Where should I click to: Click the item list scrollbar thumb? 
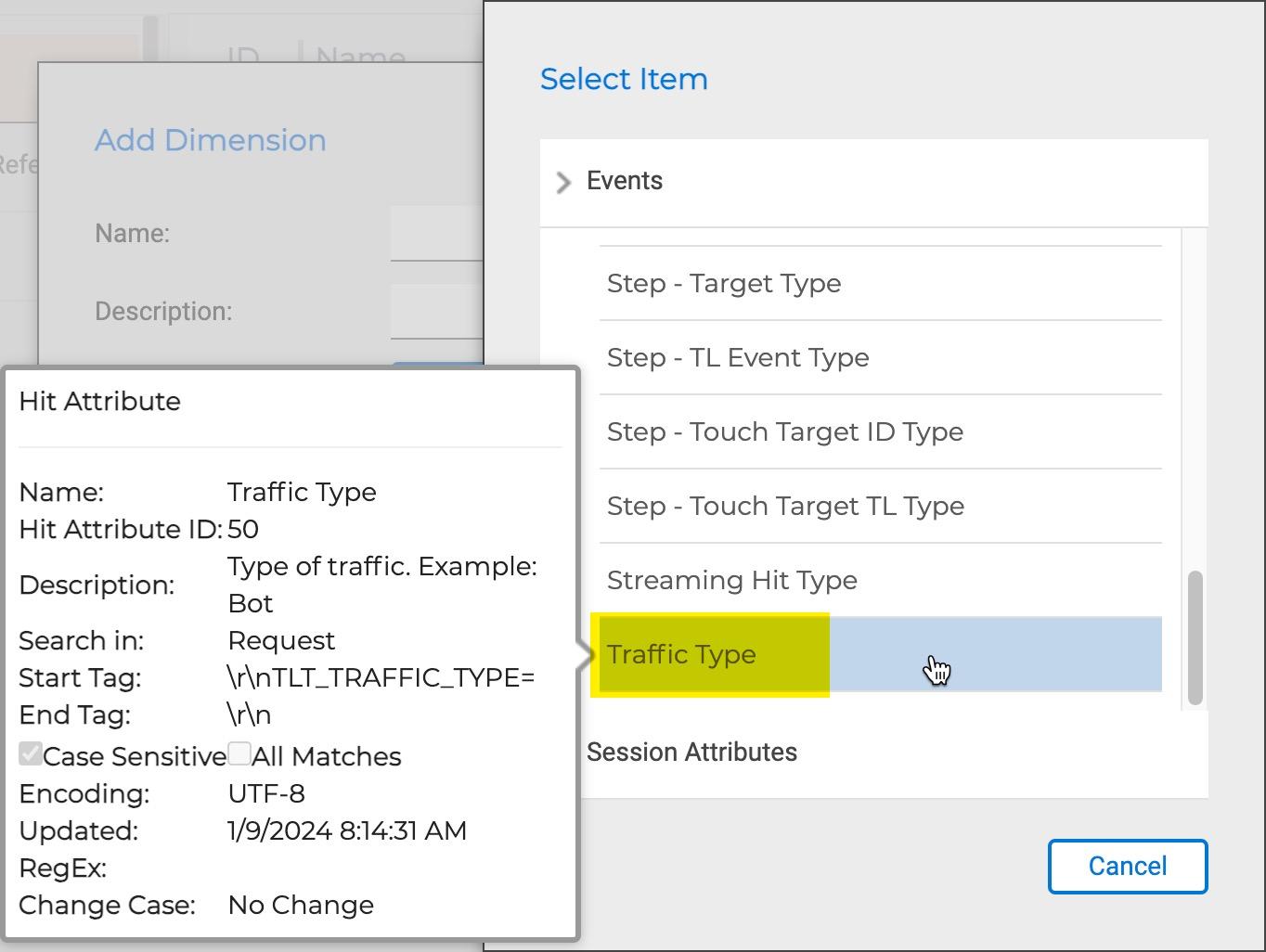pos(1195,637)
